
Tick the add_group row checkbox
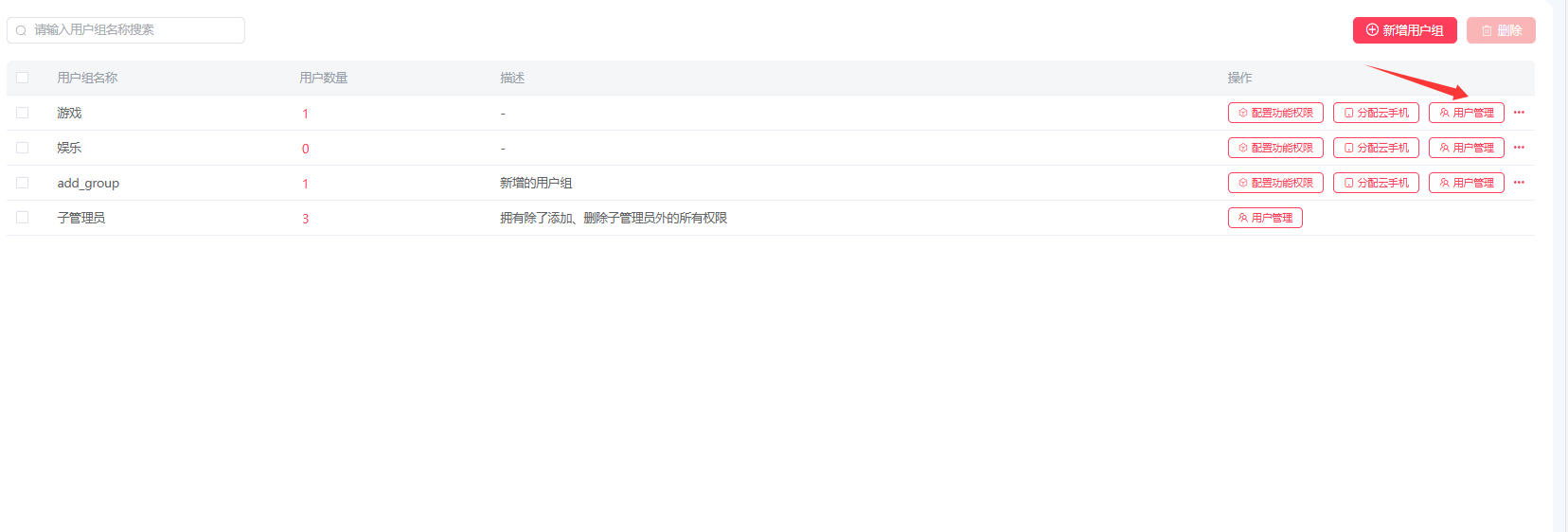[23, 183]
